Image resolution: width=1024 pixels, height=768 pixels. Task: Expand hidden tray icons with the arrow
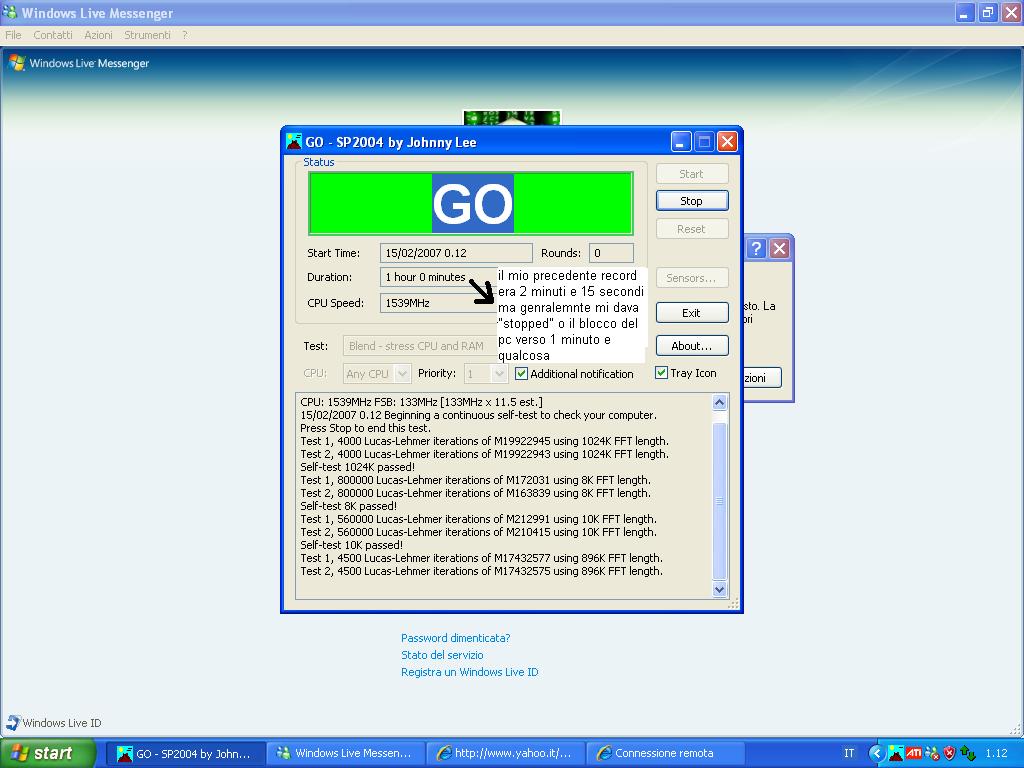(x=877, y=753)
